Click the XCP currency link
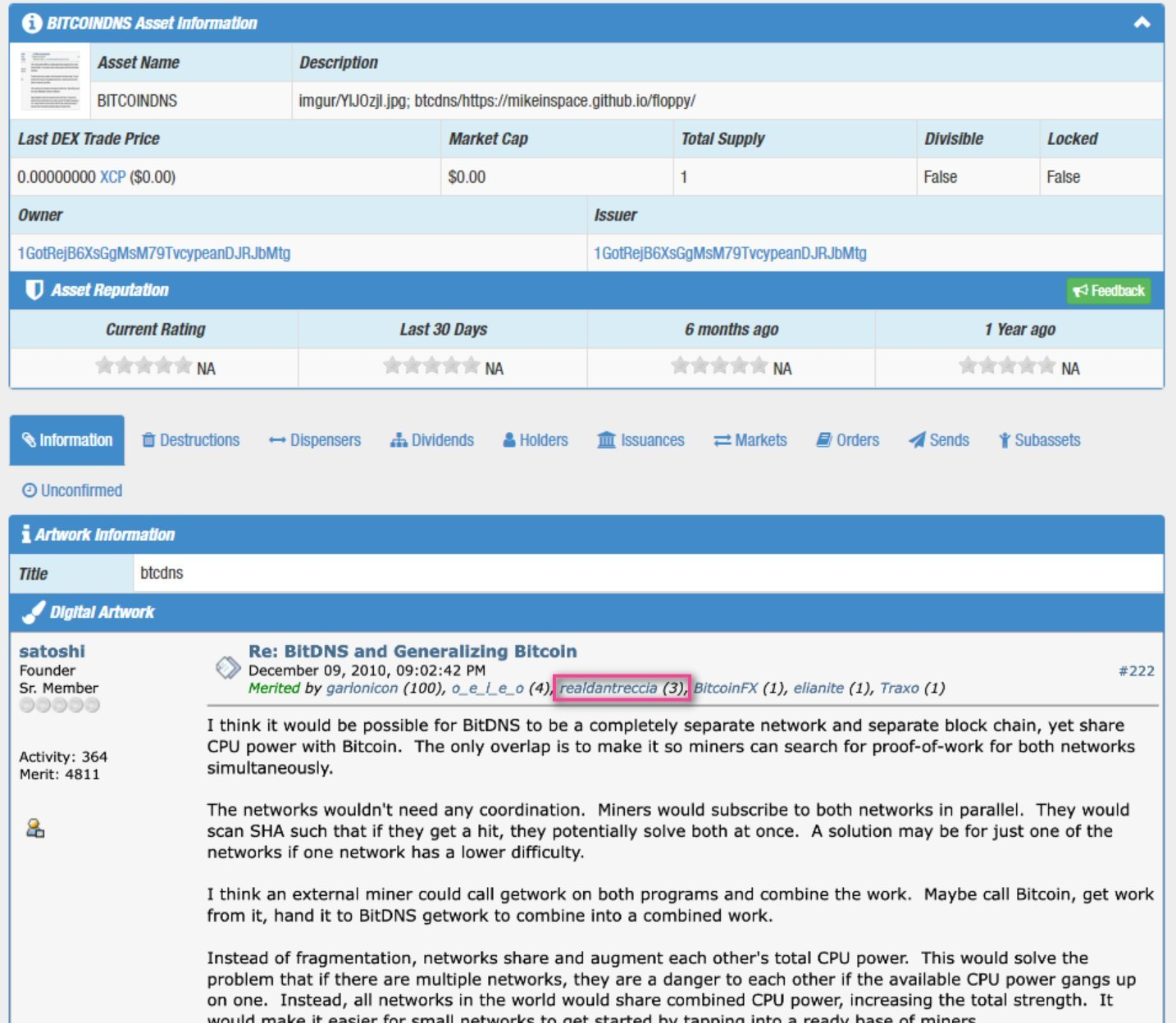The image size is (1176, 1023). pyautogui.click(x=112, y=177)
